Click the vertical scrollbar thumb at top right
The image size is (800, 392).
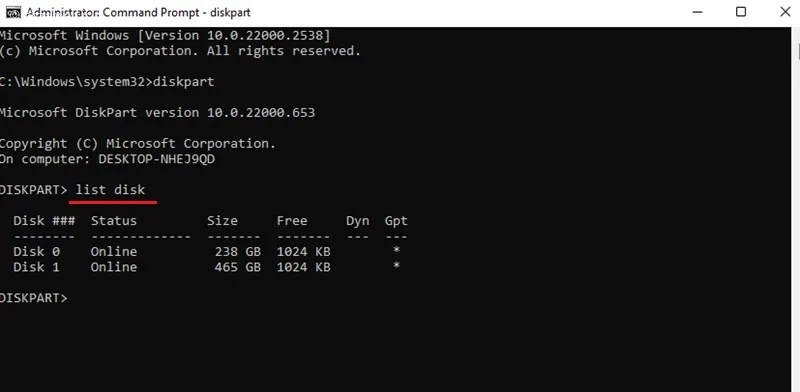(x=797, y=52)
